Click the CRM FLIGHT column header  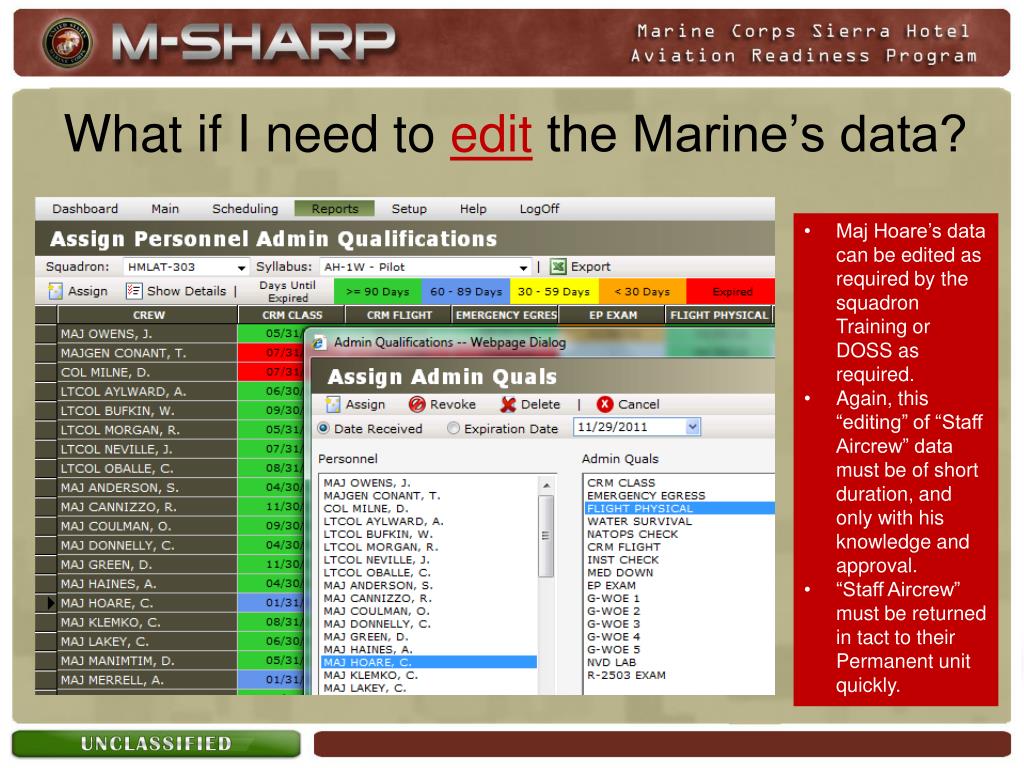pyautogui.click(x=399, y=315)
